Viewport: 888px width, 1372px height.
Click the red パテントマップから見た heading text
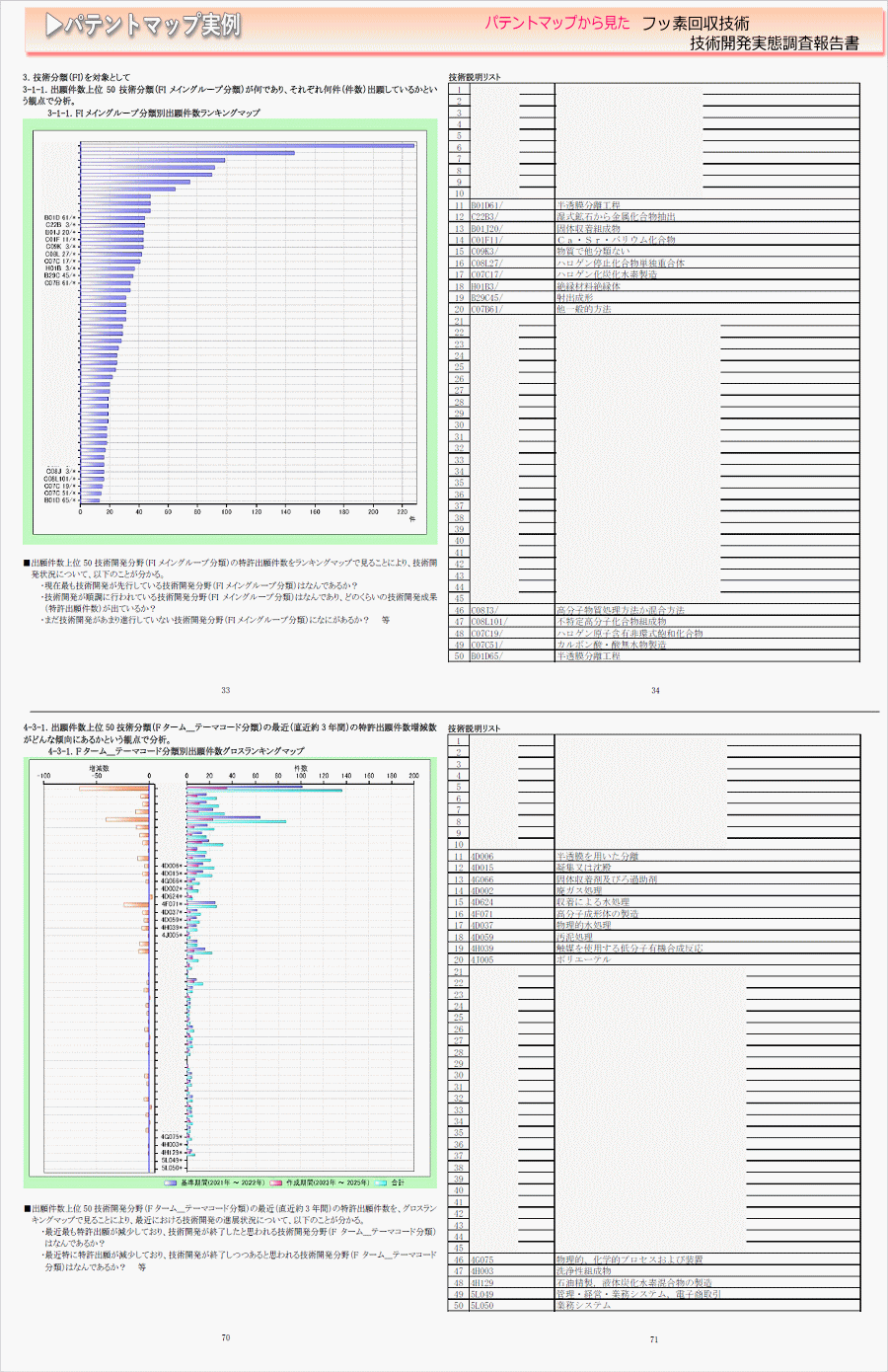[556, 23]
